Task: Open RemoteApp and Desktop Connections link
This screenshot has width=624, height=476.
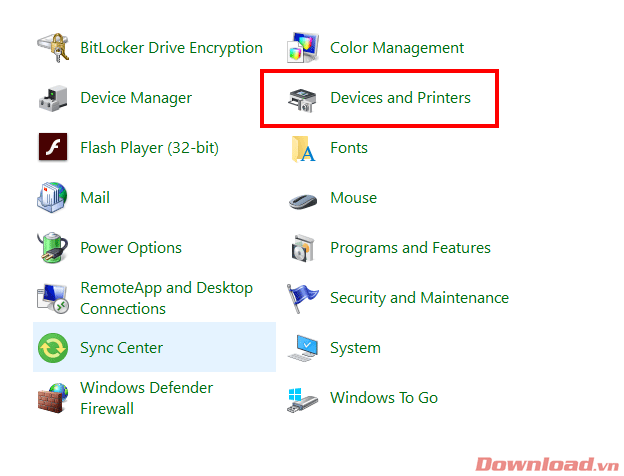Action: tap(166, 298)
